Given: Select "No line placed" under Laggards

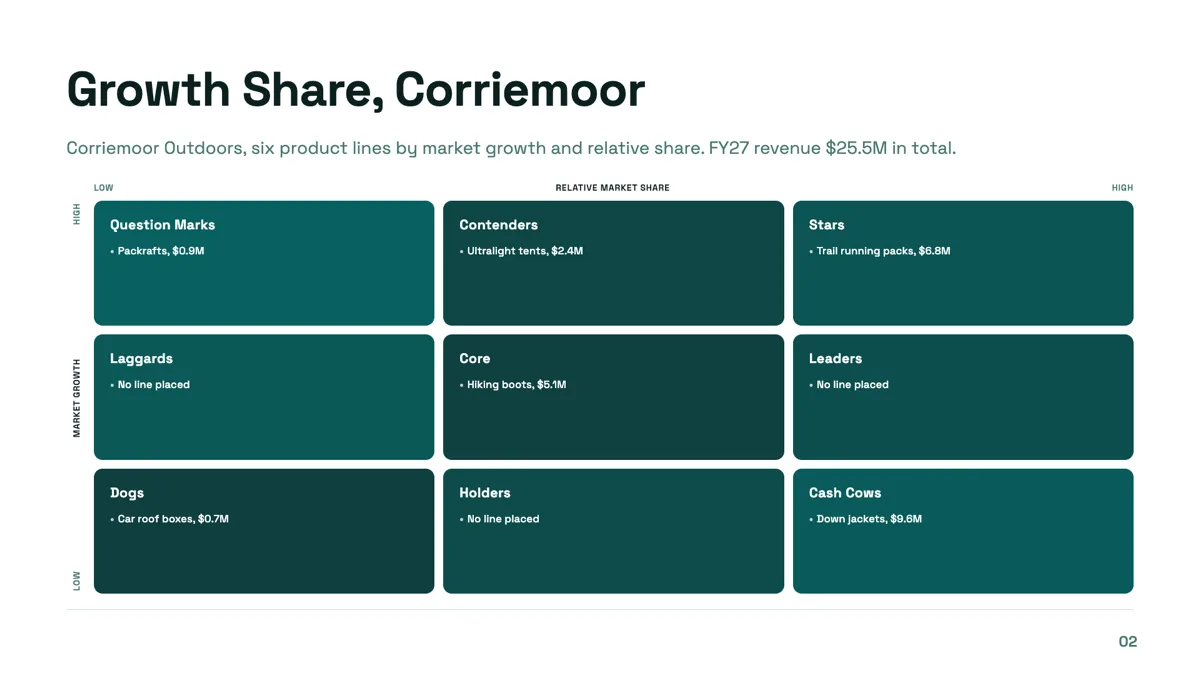Looking at the screenshot, I should coord(154,384).
